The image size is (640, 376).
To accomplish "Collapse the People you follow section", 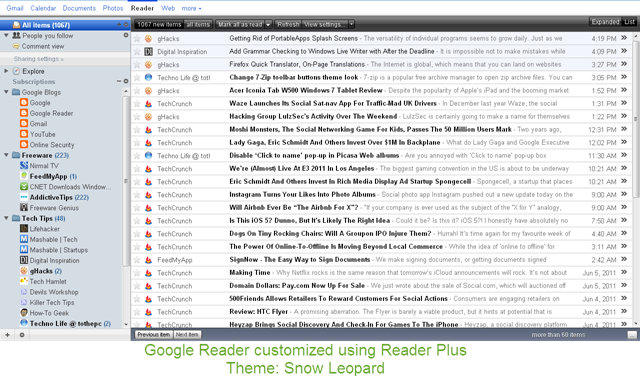I will tap(6, 36).
